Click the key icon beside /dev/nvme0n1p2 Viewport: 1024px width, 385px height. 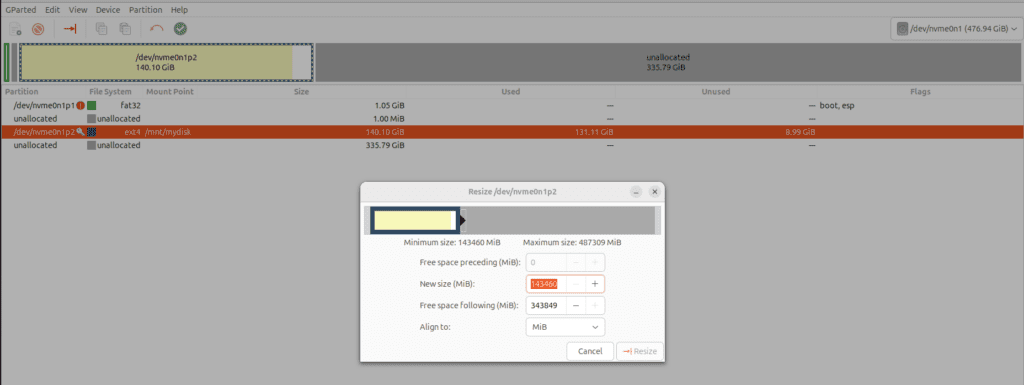80,132
